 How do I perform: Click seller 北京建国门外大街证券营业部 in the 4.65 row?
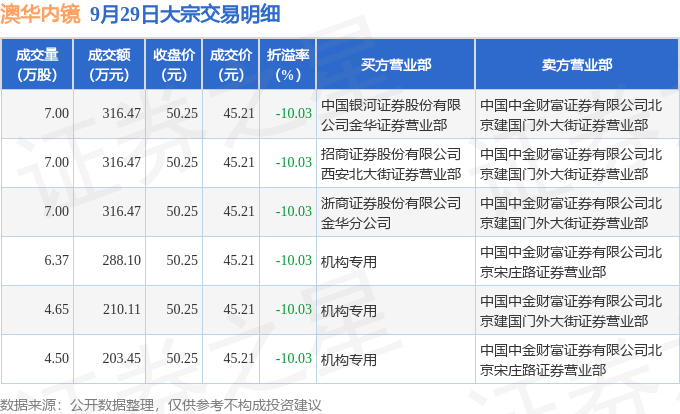click(571, 311)
